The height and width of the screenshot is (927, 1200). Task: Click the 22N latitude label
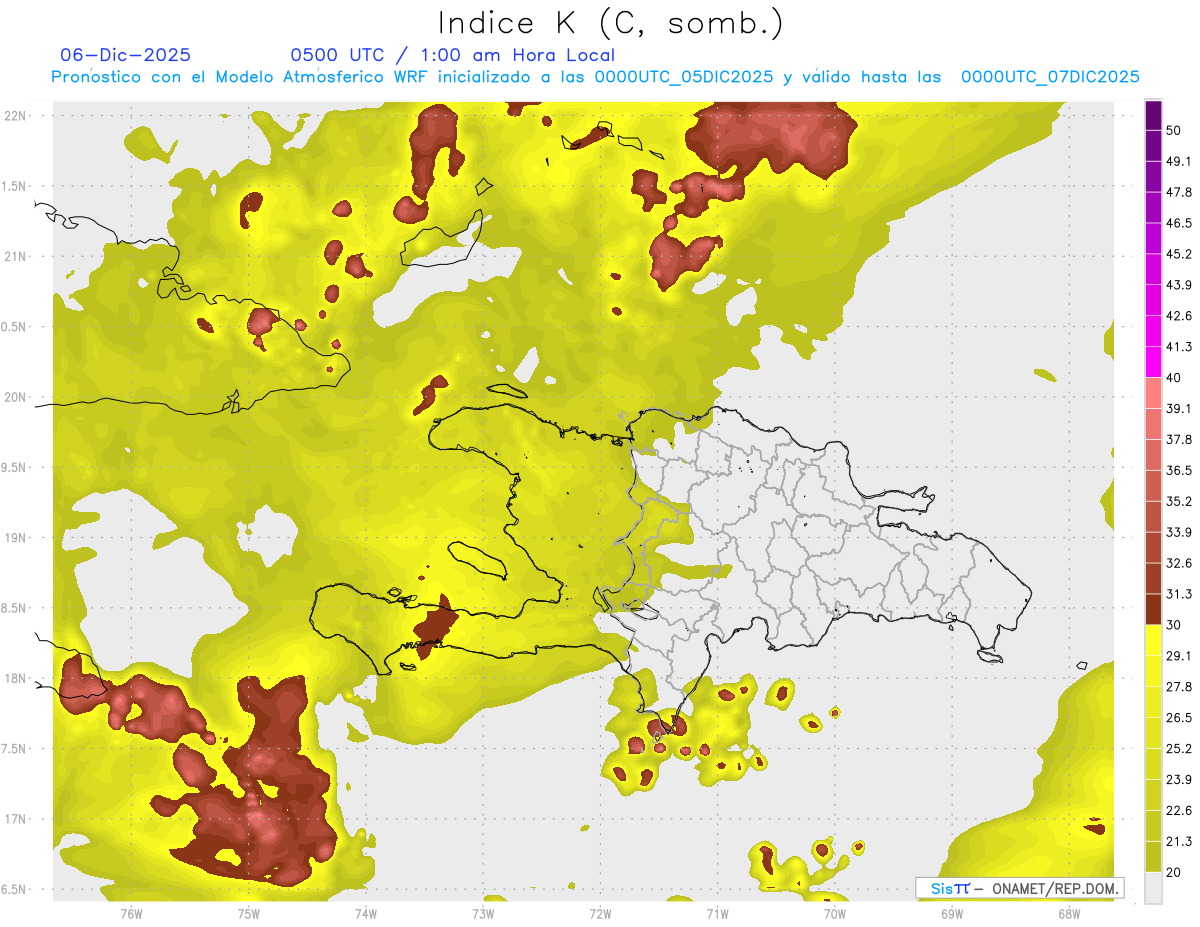tap(16, 115)
